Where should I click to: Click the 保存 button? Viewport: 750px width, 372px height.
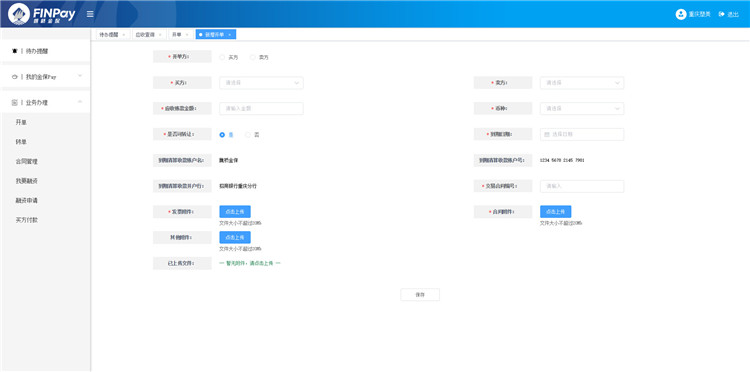420,295
